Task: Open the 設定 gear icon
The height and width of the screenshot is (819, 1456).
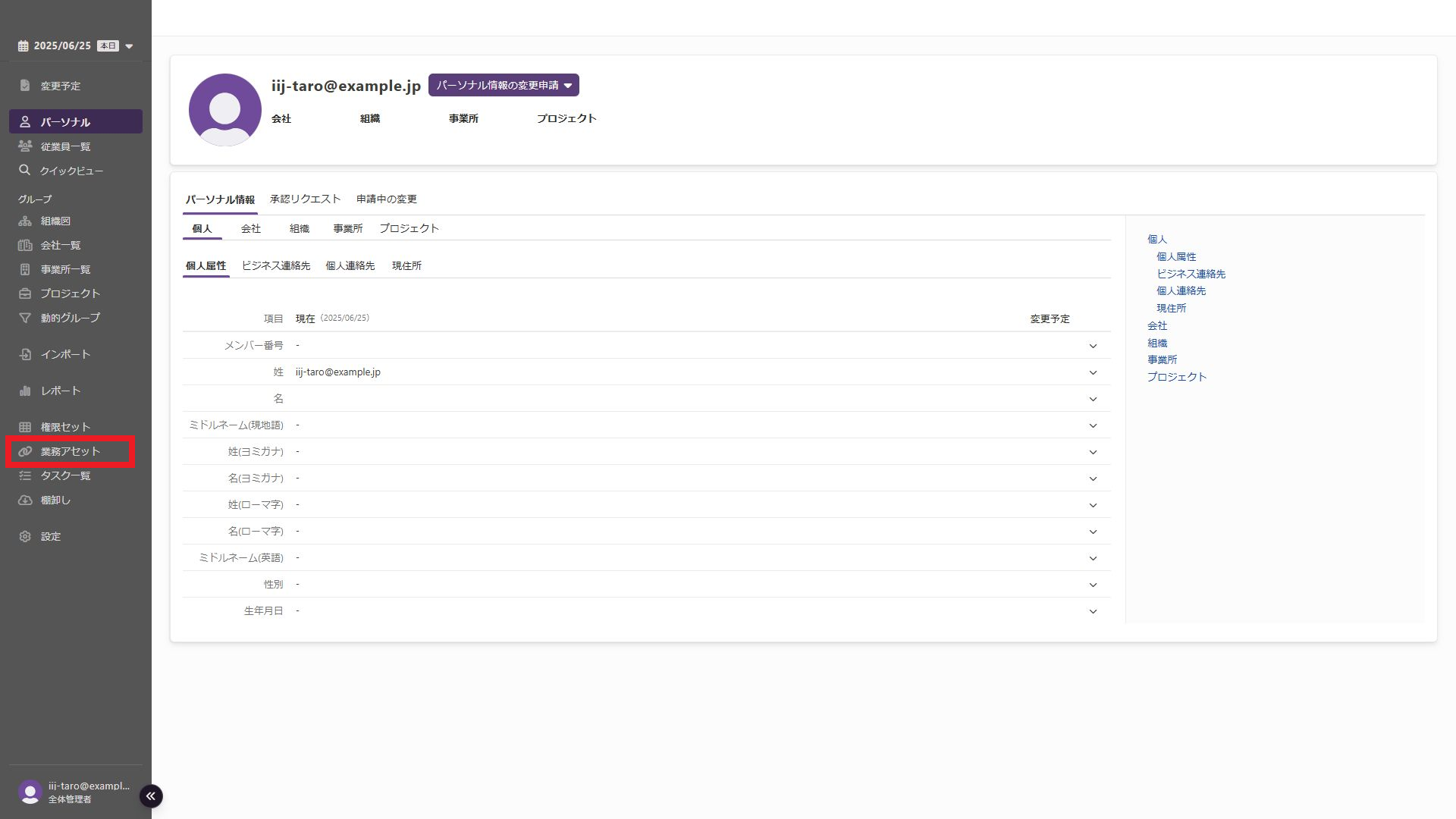Action: [25, 536]
